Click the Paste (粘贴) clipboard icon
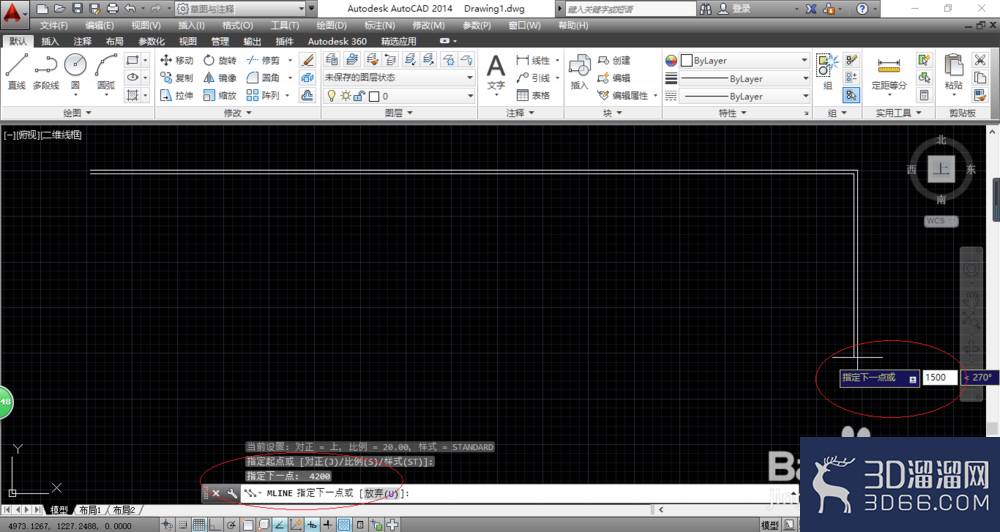The image size is (1000, 532). point(953,72)
